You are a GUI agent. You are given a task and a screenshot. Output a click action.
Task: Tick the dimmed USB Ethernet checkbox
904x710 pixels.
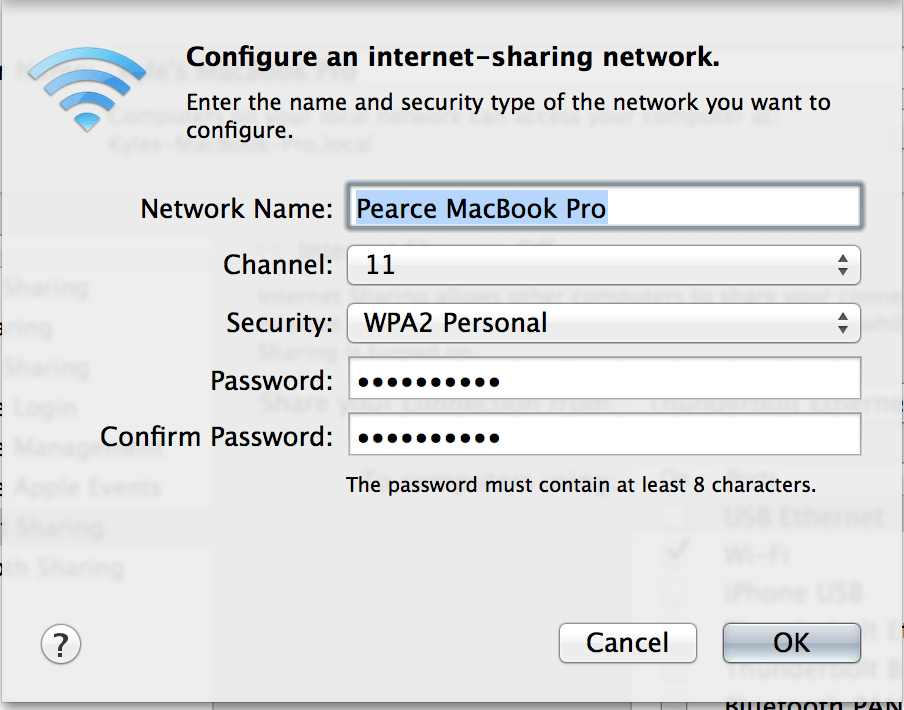(674, 515)
